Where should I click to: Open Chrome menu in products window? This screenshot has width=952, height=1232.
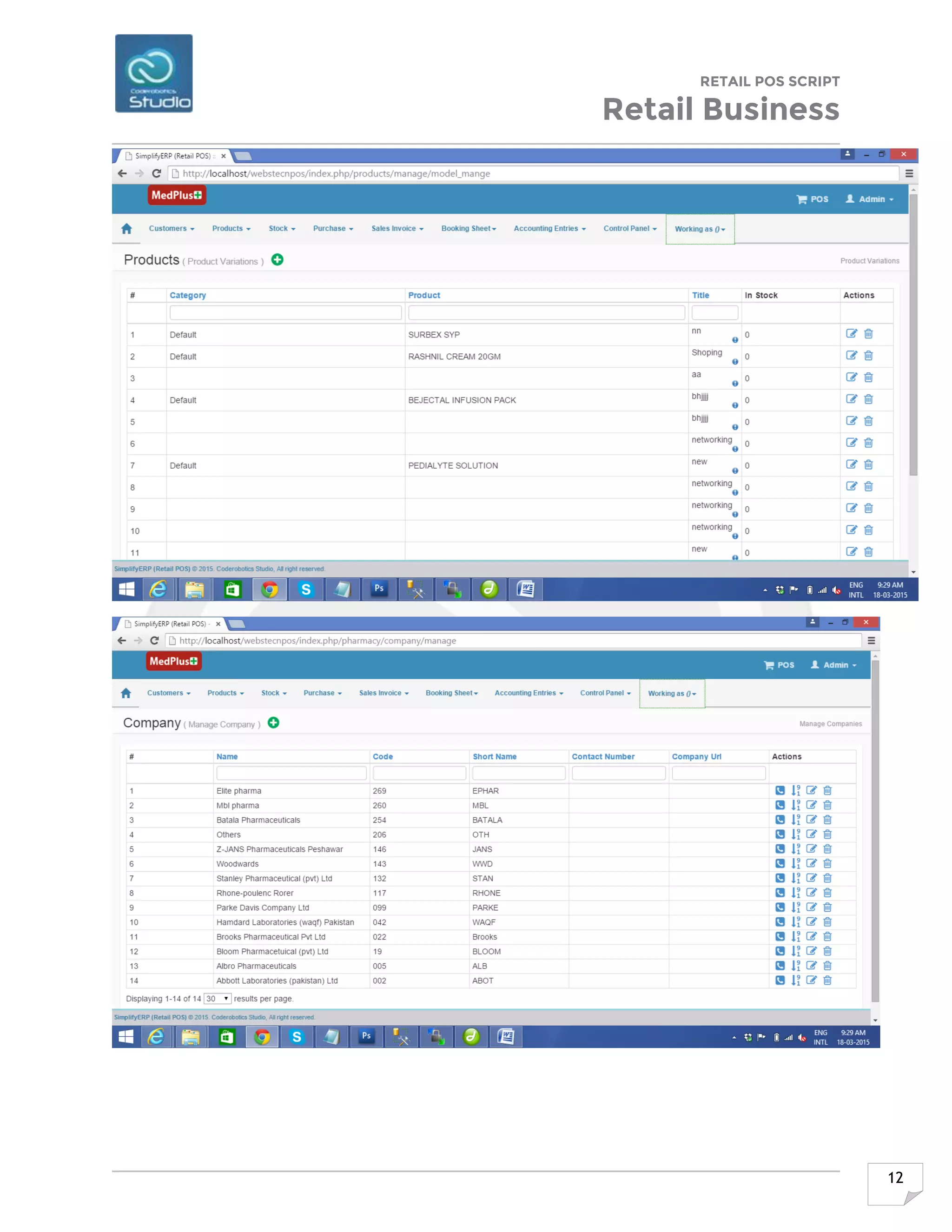[x=909, y=173]
